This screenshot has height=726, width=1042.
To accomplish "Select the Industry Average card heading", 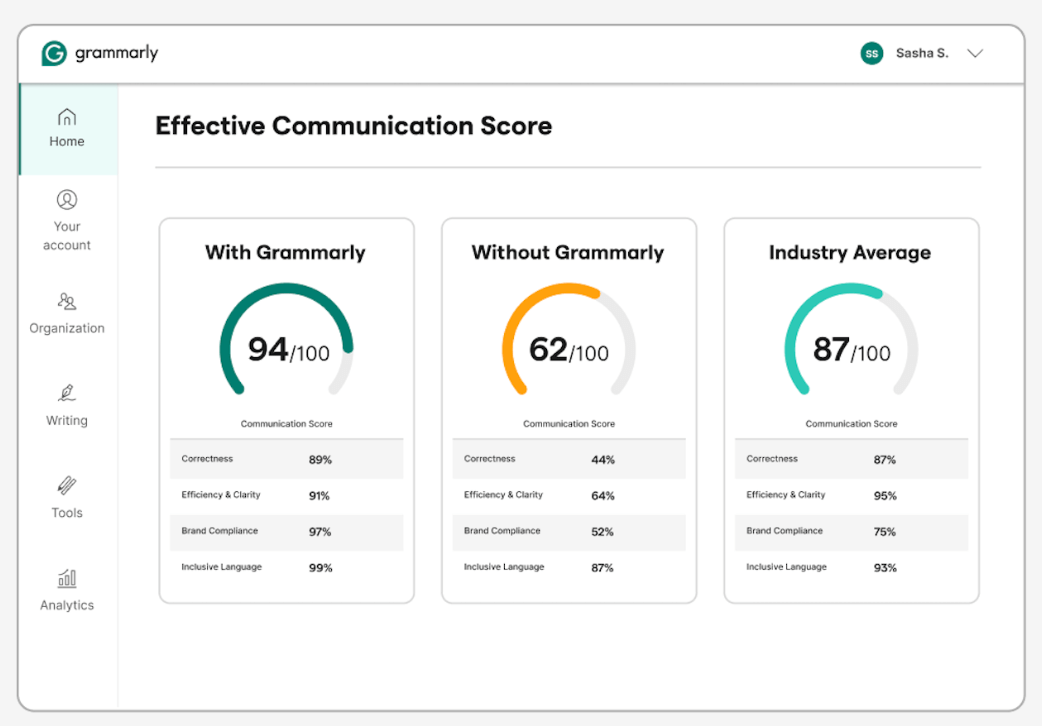I will (850, 253).
